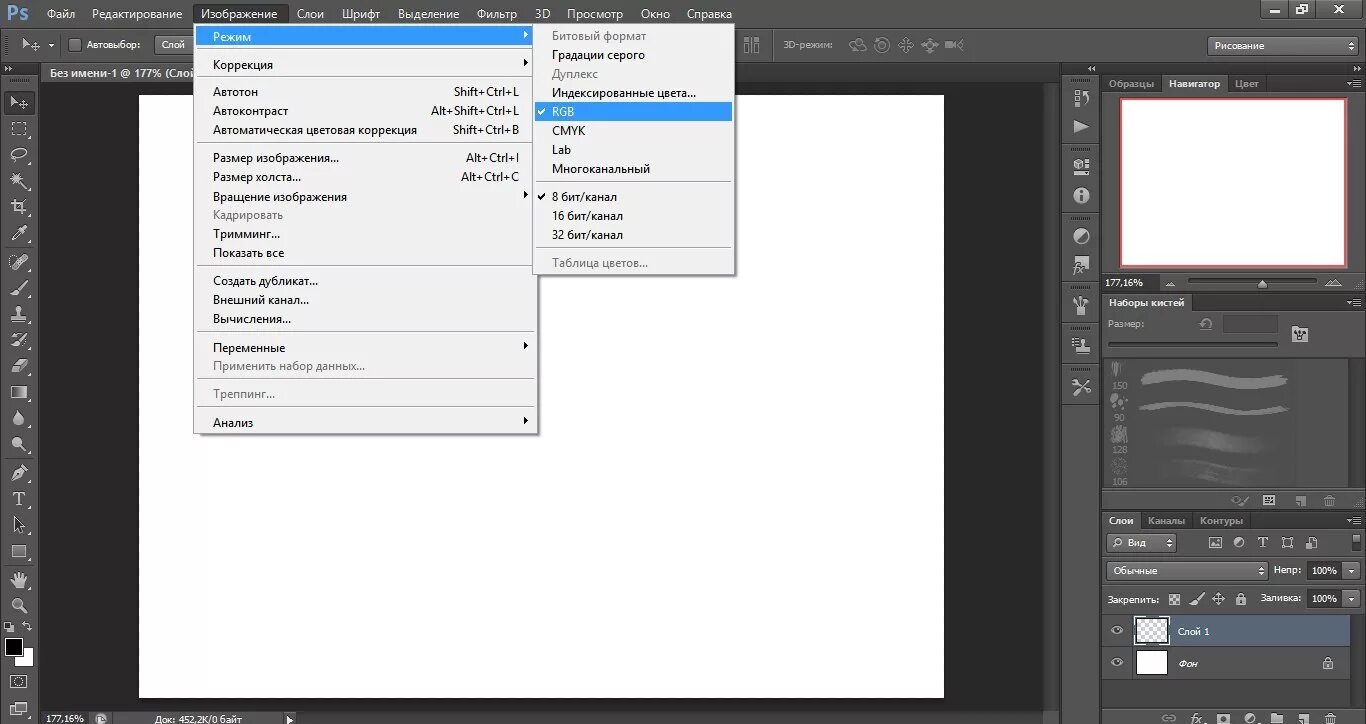Viewport: 1366px width, 724px height.
Task: Open the Info panel icon
Action: click(1081, 196)
